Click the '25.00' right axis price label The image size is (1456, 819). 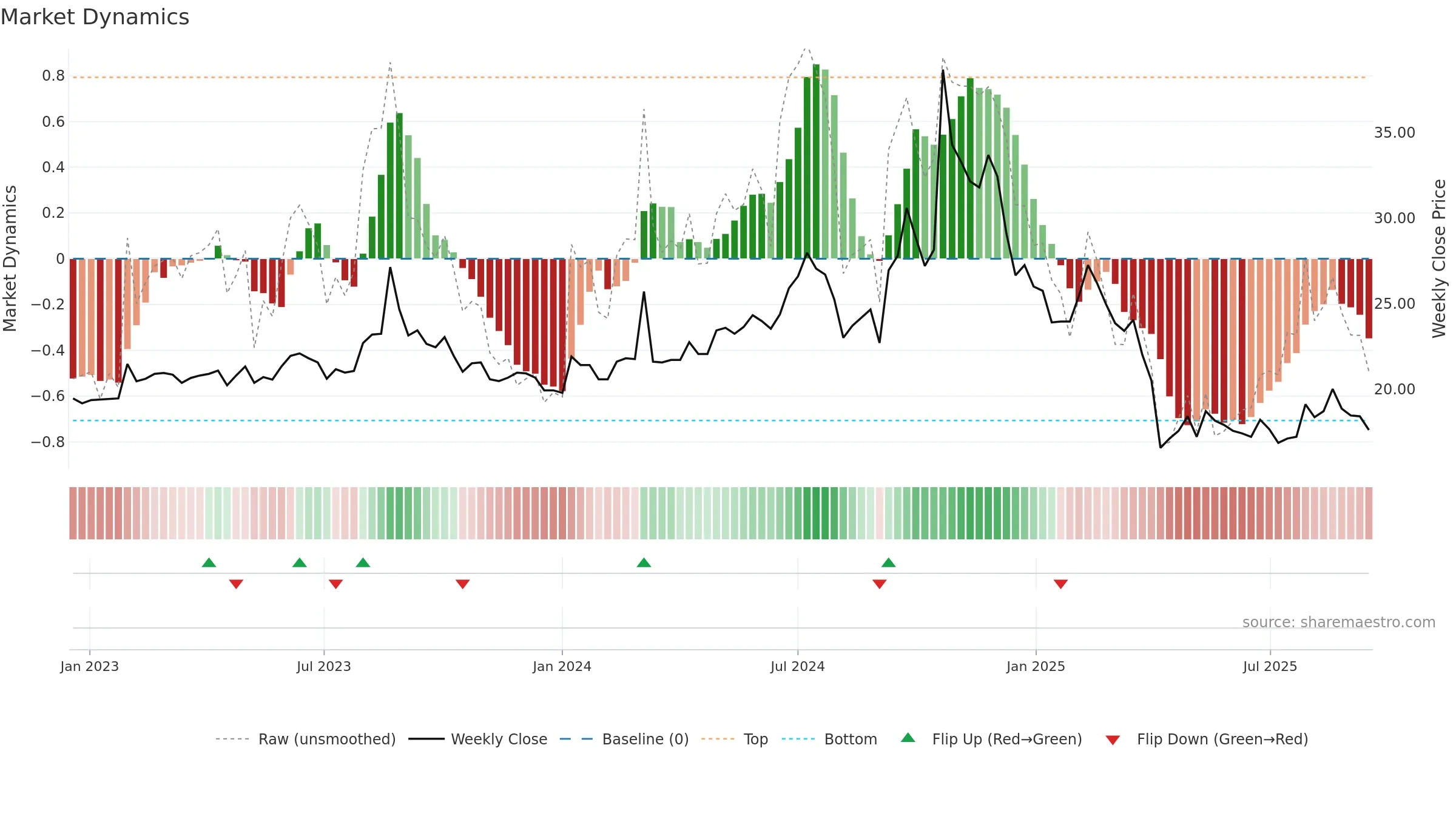tap(1395, 304)
